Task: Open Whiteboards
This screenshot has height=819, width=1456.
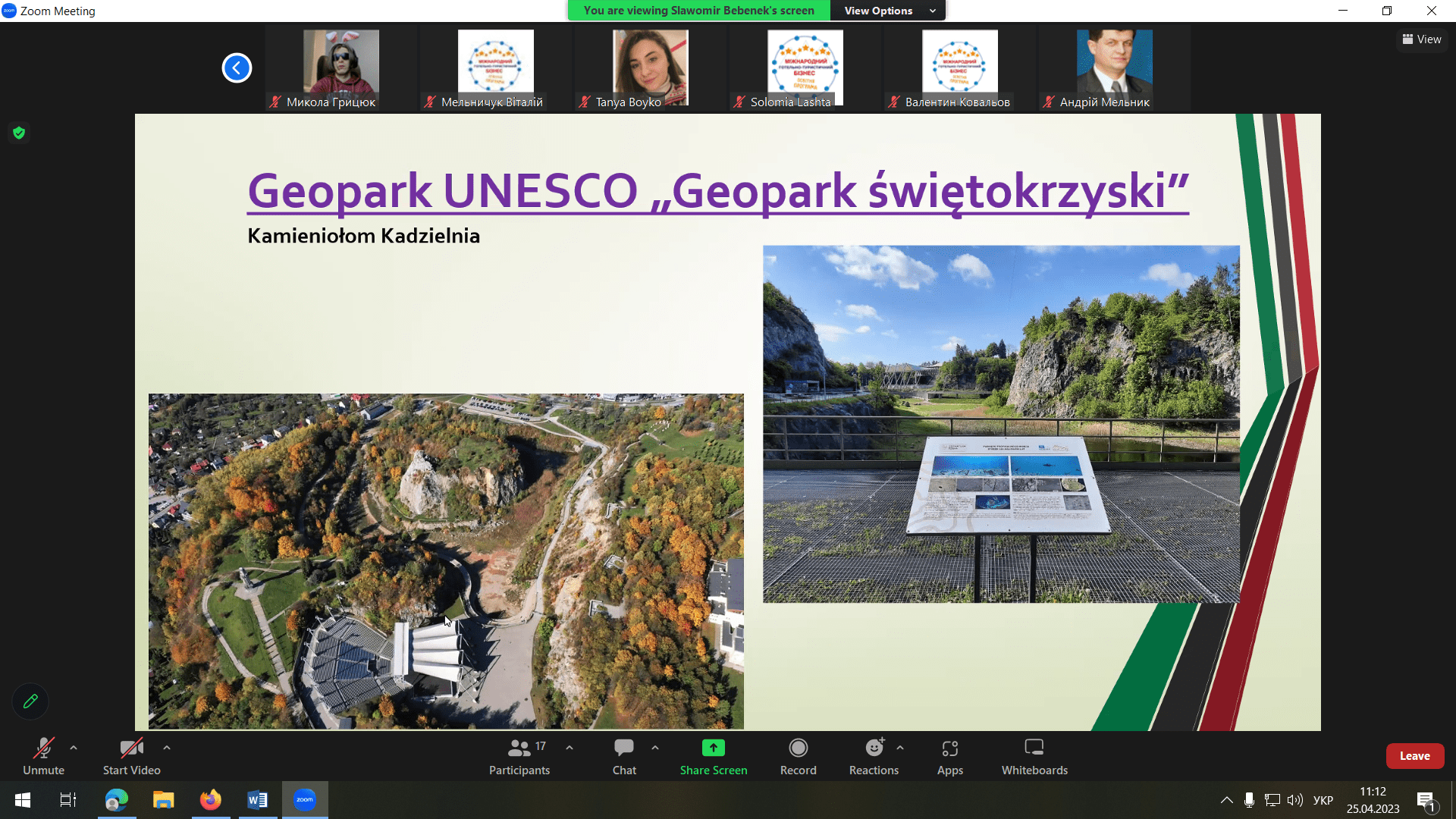Action: point(1034,756)
